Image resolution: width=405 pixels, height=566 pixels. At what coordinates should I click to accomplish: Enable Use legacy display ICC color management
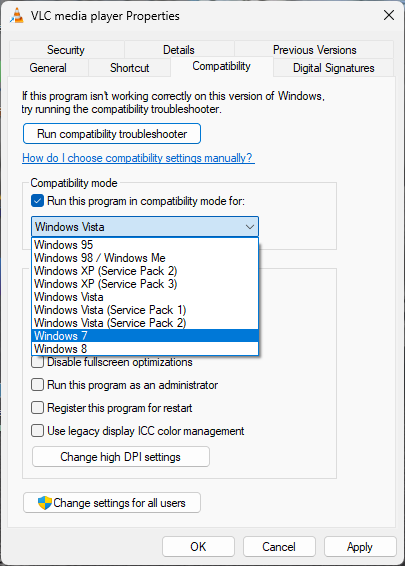point(38,431)
